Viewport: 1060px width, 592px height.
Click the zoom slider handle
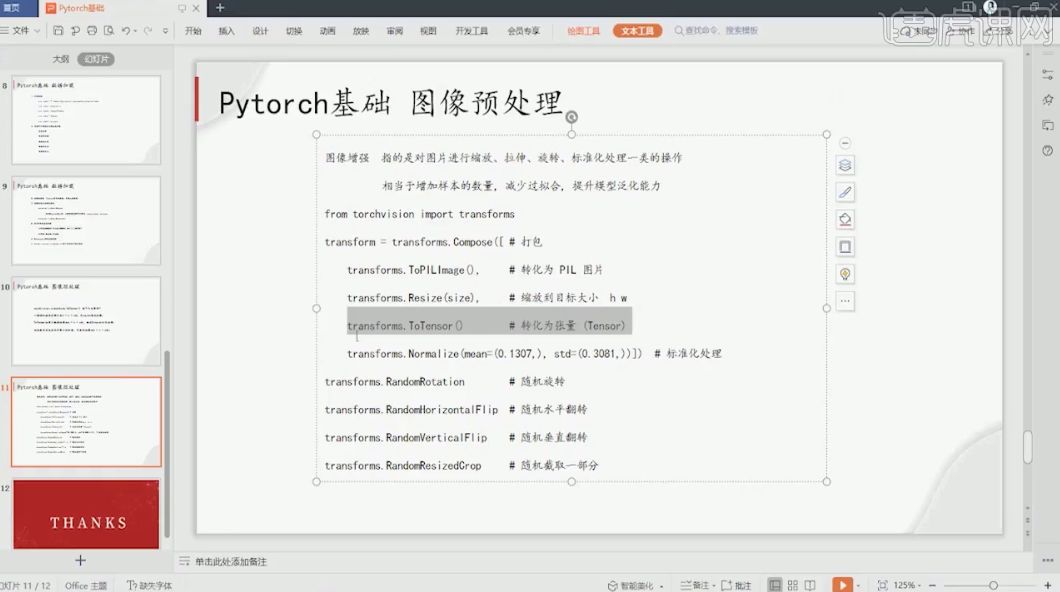(993, 585)
